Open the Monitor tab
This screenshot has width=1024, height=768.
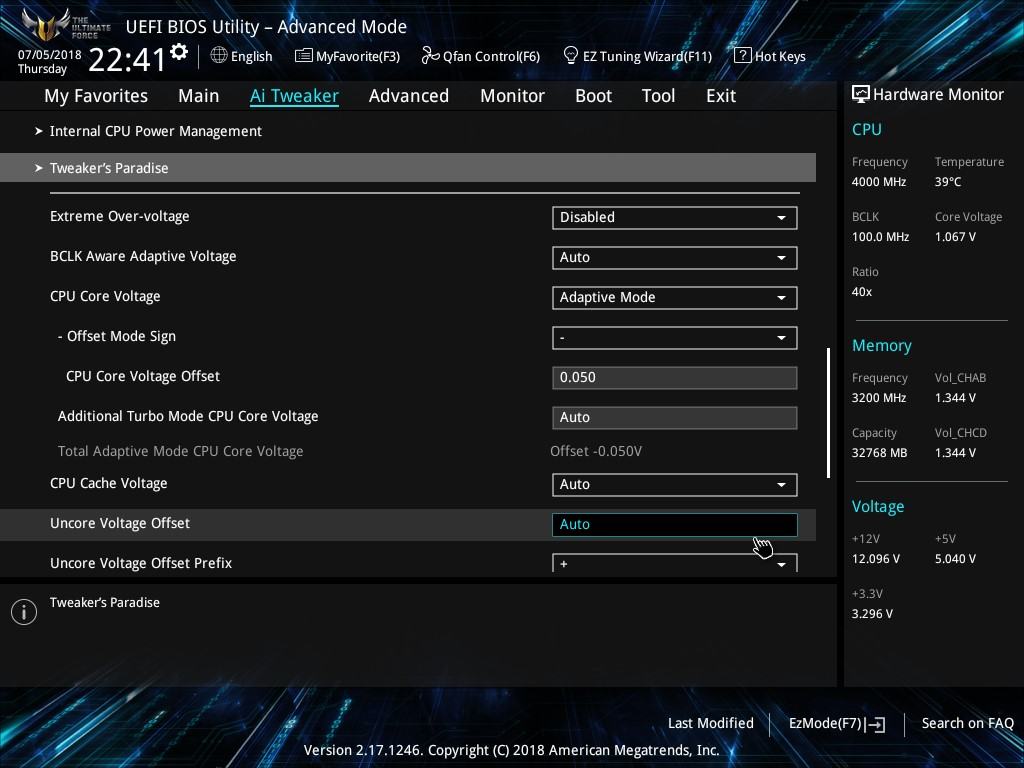[513, 96]
